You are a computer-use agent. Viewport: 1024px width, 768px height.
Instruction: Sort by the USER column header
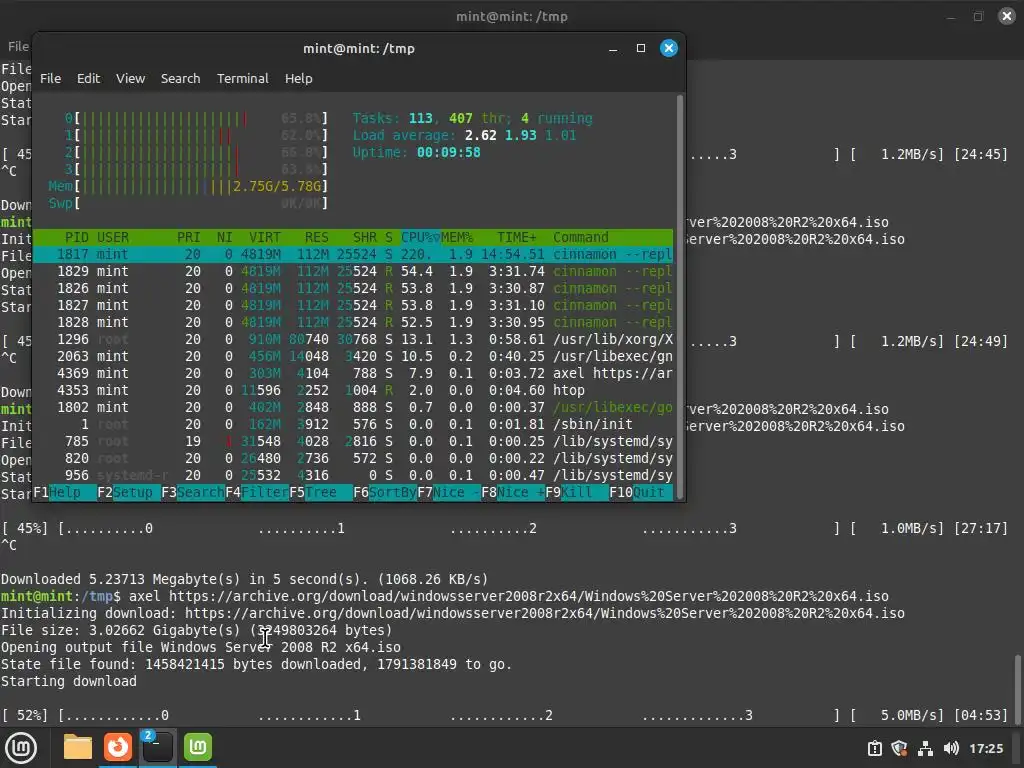coord(113,237)
